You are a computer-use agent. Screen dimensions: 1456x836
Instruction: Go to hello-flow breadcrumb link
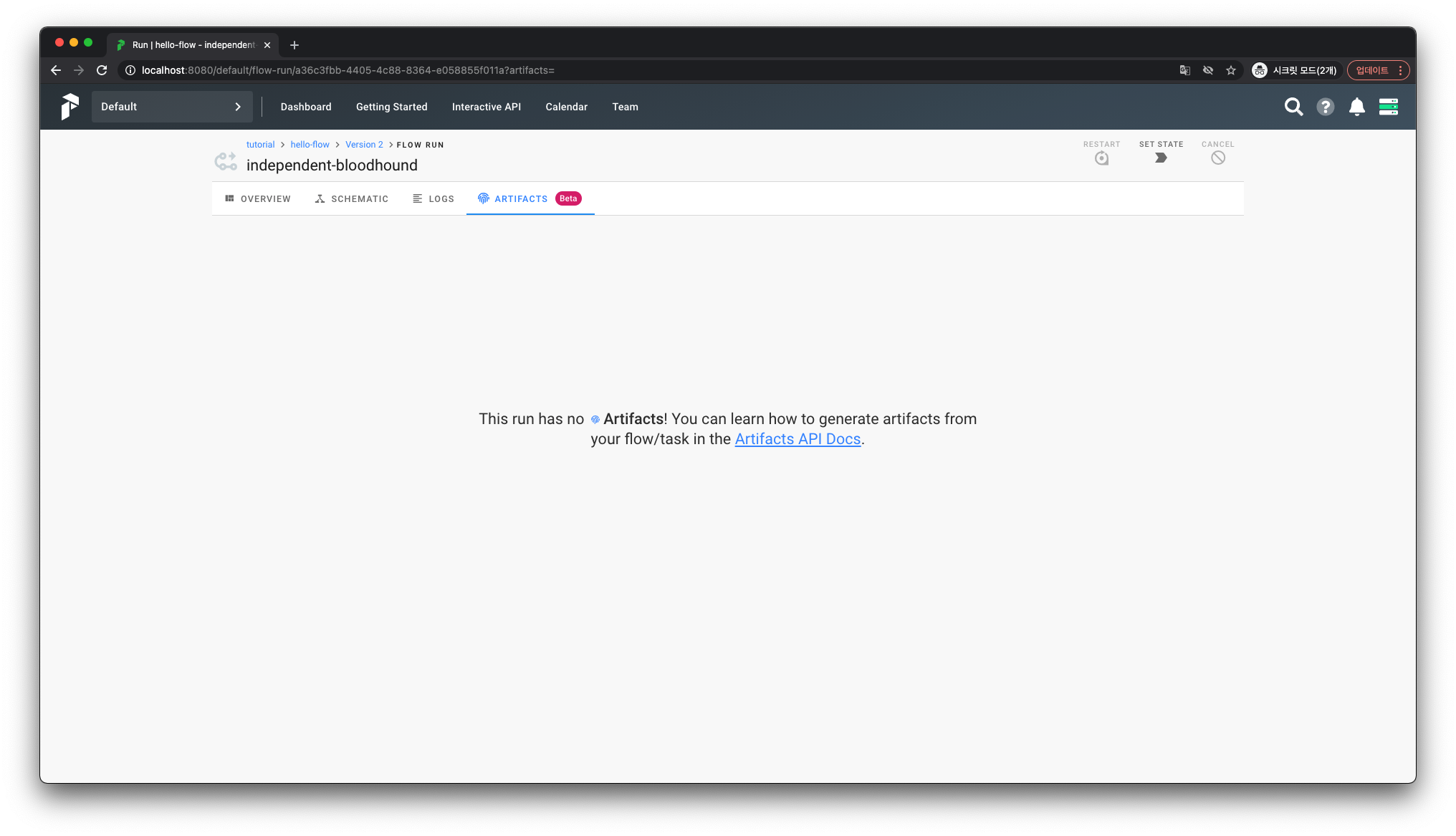click(310, 145)
